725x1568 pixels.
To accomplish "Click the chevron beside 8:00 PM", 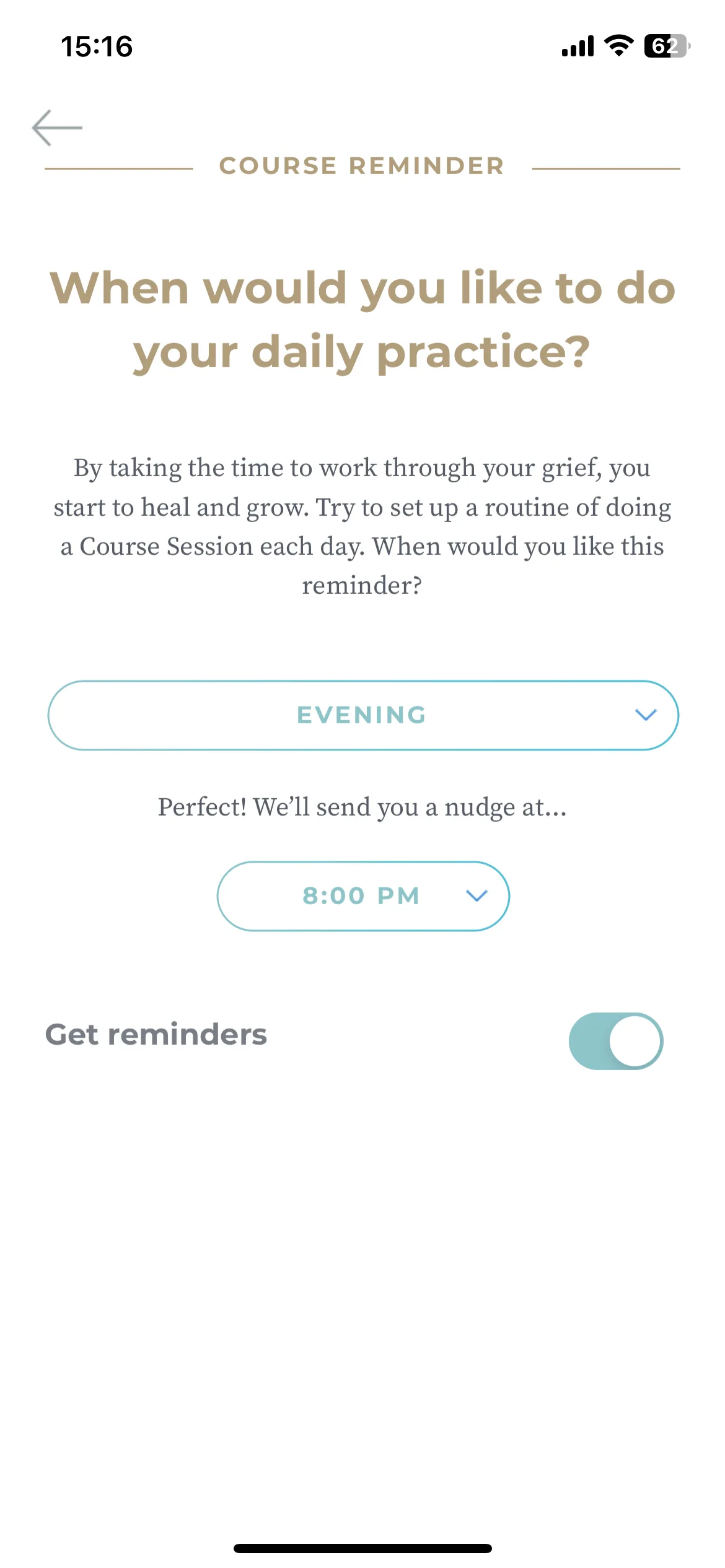I will click(477, 895).
